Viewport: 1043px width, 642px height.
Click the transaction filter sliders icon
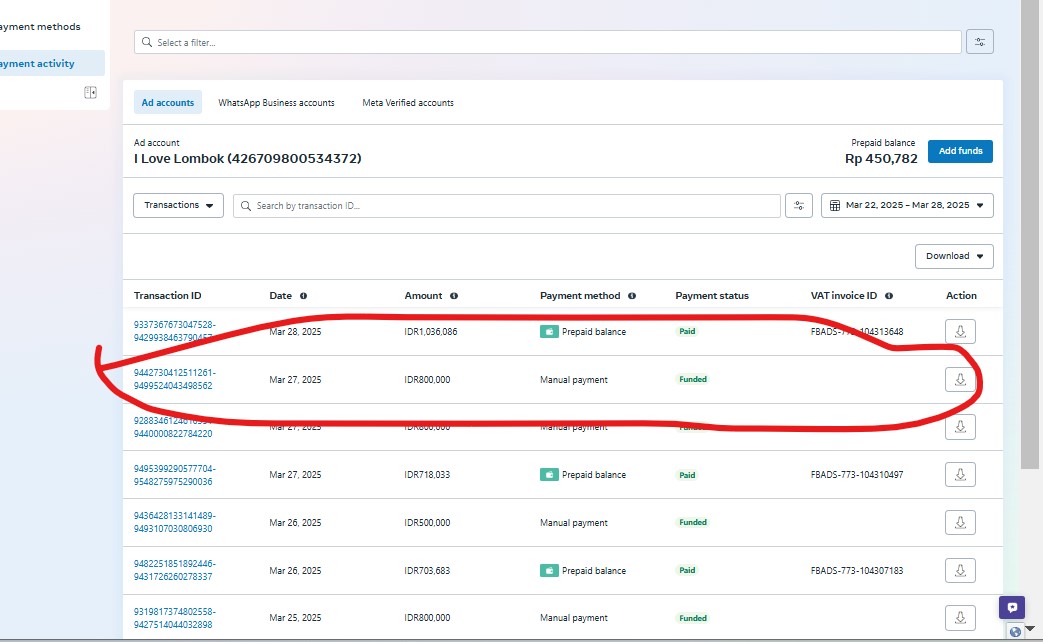tap(798, 206)
